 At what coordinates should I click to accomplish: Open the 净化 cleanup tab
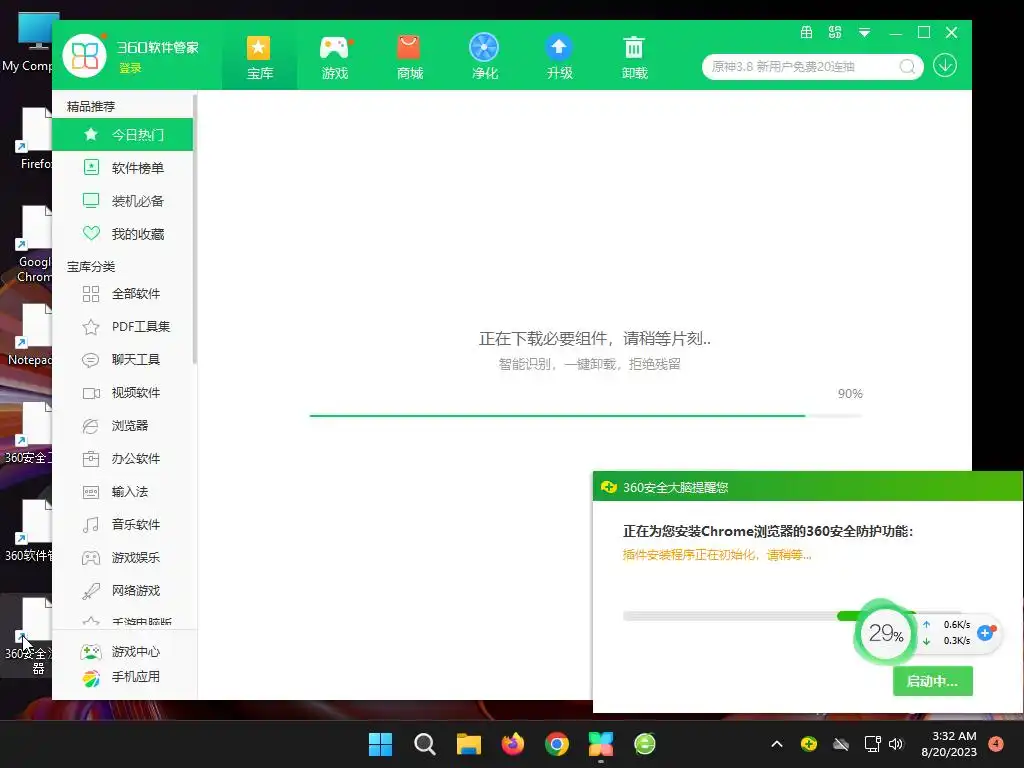pos(484,57)
